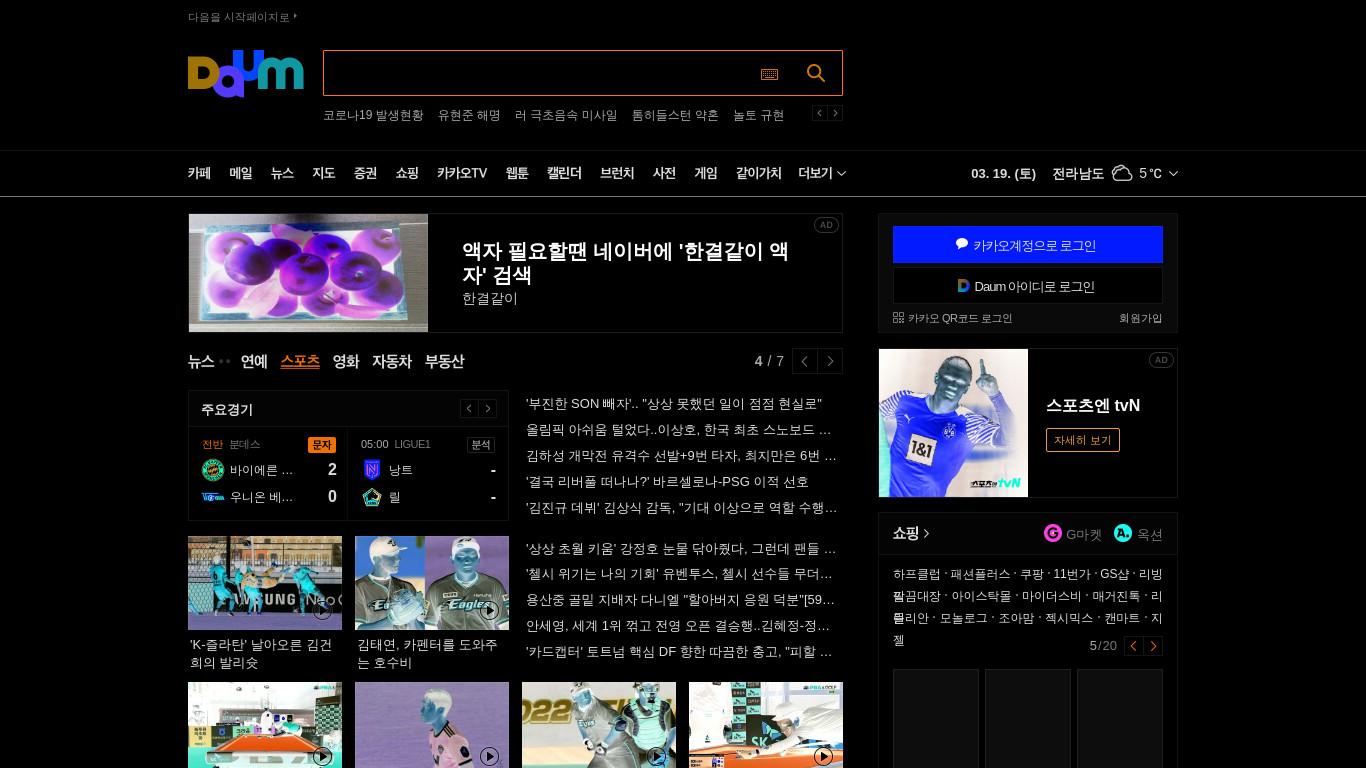The height and width of the screenshot is (768, 1366).
Task: Click 다음을 시작페이지로 link
Action: [242, 17]
